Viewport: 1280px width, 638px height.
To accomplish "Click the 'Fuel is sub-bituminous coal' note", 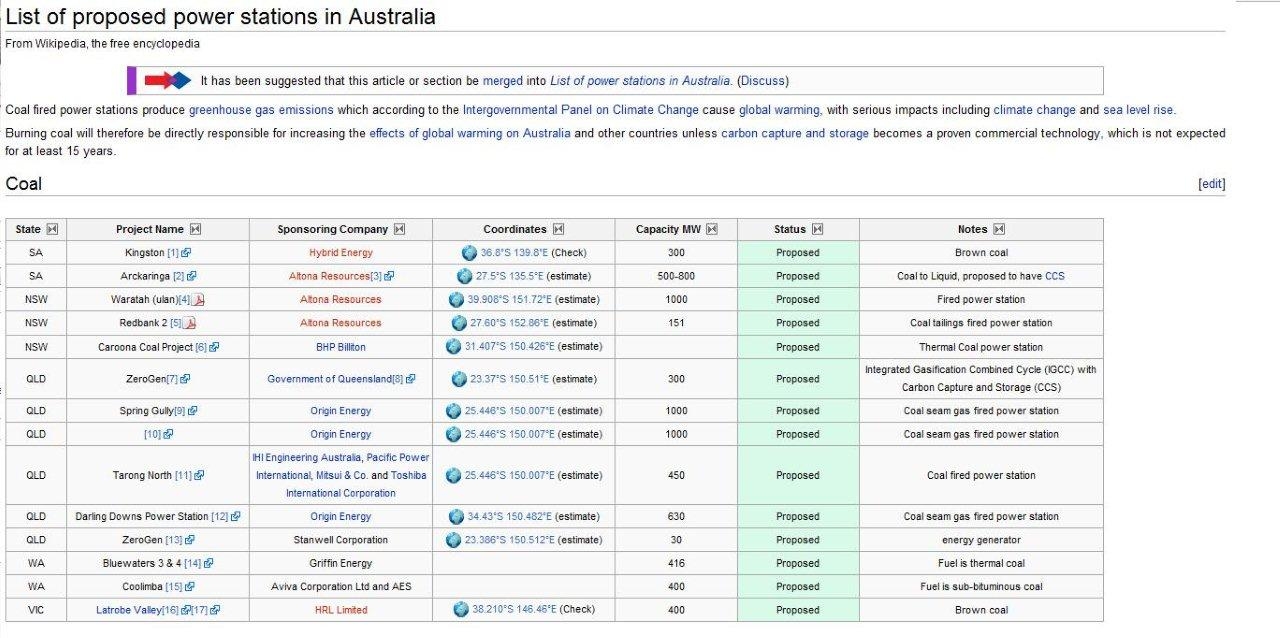I will pyautogui.click(x=981, y=587).
